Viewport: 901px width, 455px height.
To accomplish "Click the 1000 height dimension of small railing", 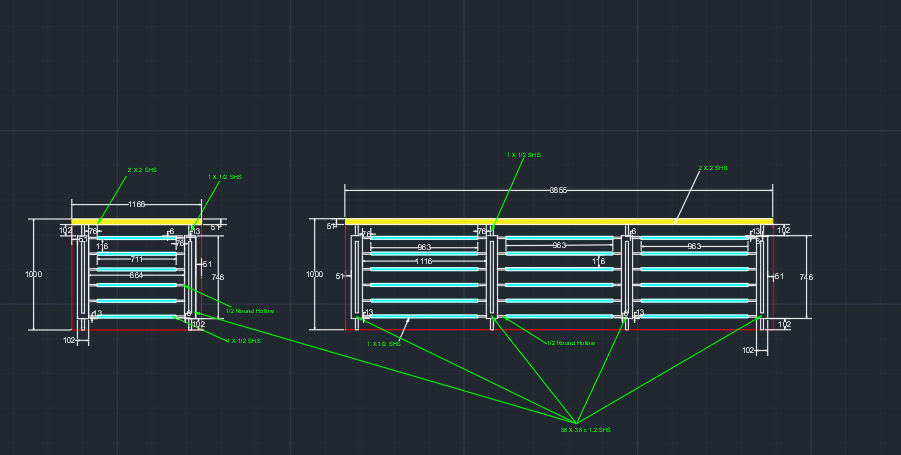I will click(x=33, y=274).
